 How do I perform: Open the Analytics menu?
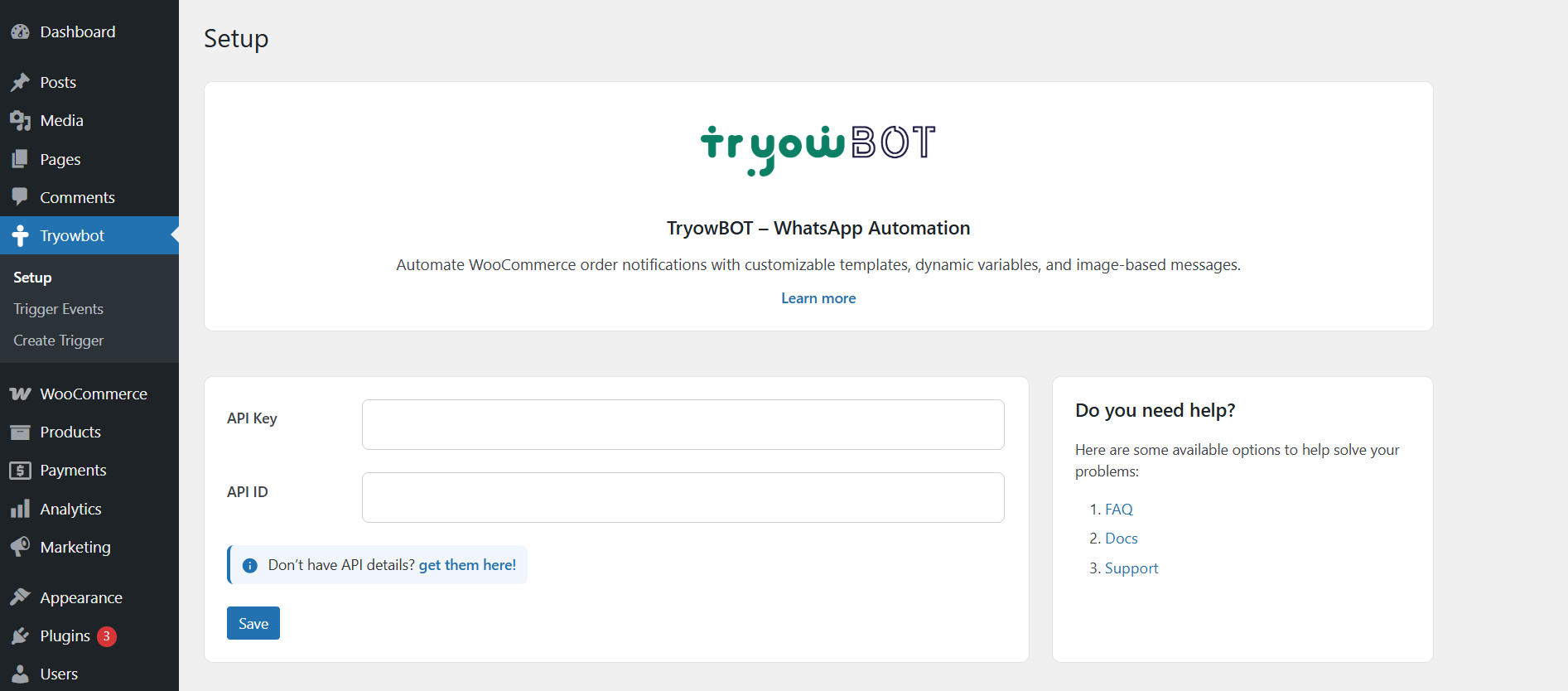click(x=89, y=509)
